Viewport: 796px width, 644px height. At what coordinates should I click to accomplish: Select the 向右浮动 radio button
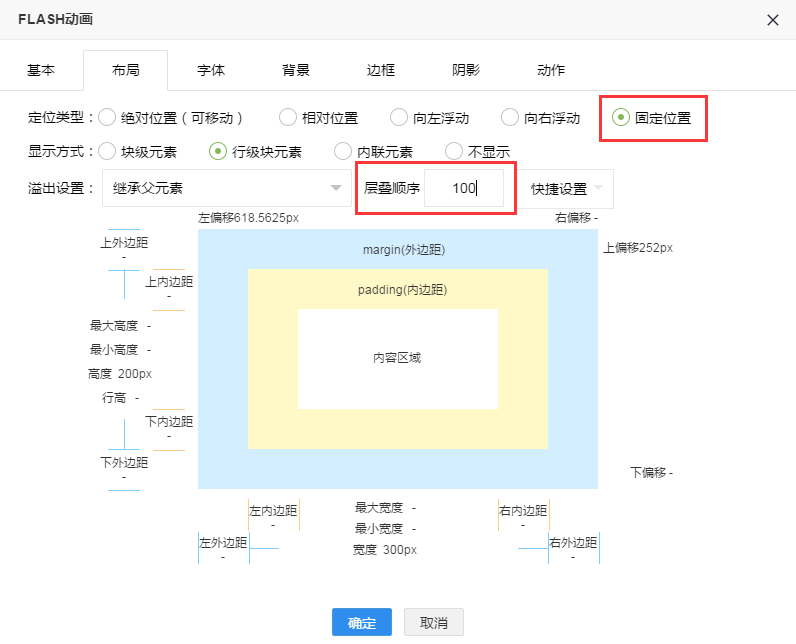510,118
